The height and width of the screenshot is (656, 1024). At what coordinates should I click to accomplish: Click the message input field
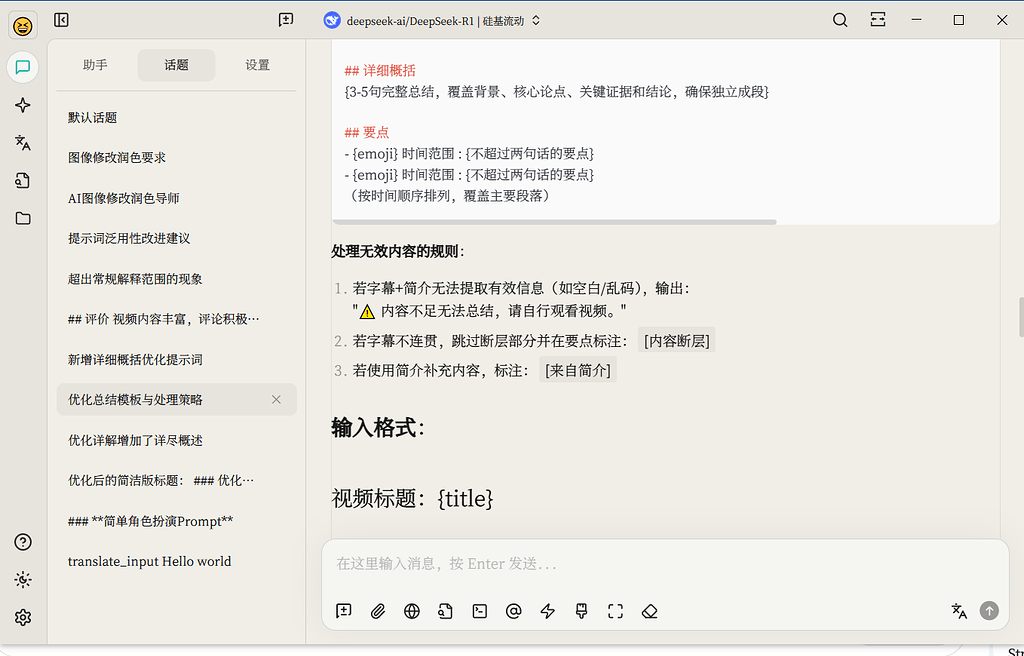pos(665,564)
